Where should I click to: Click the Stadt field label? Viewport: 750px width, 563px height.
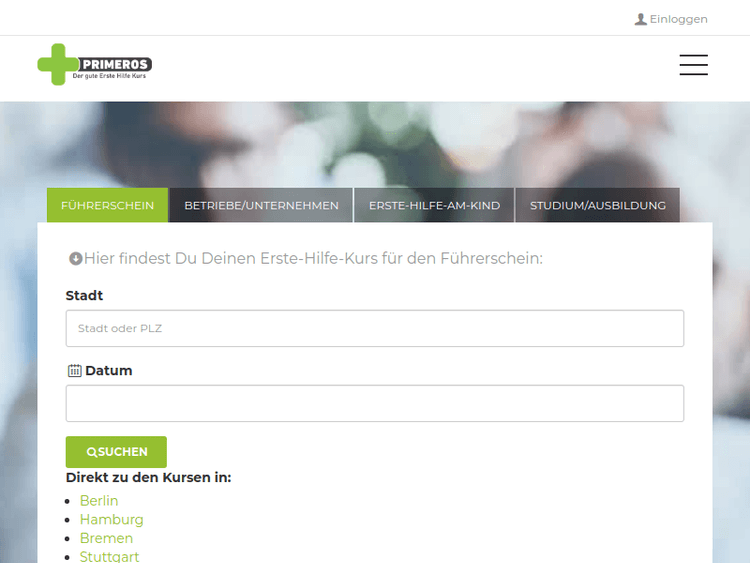pyautogui.click(x=84, y=295)
